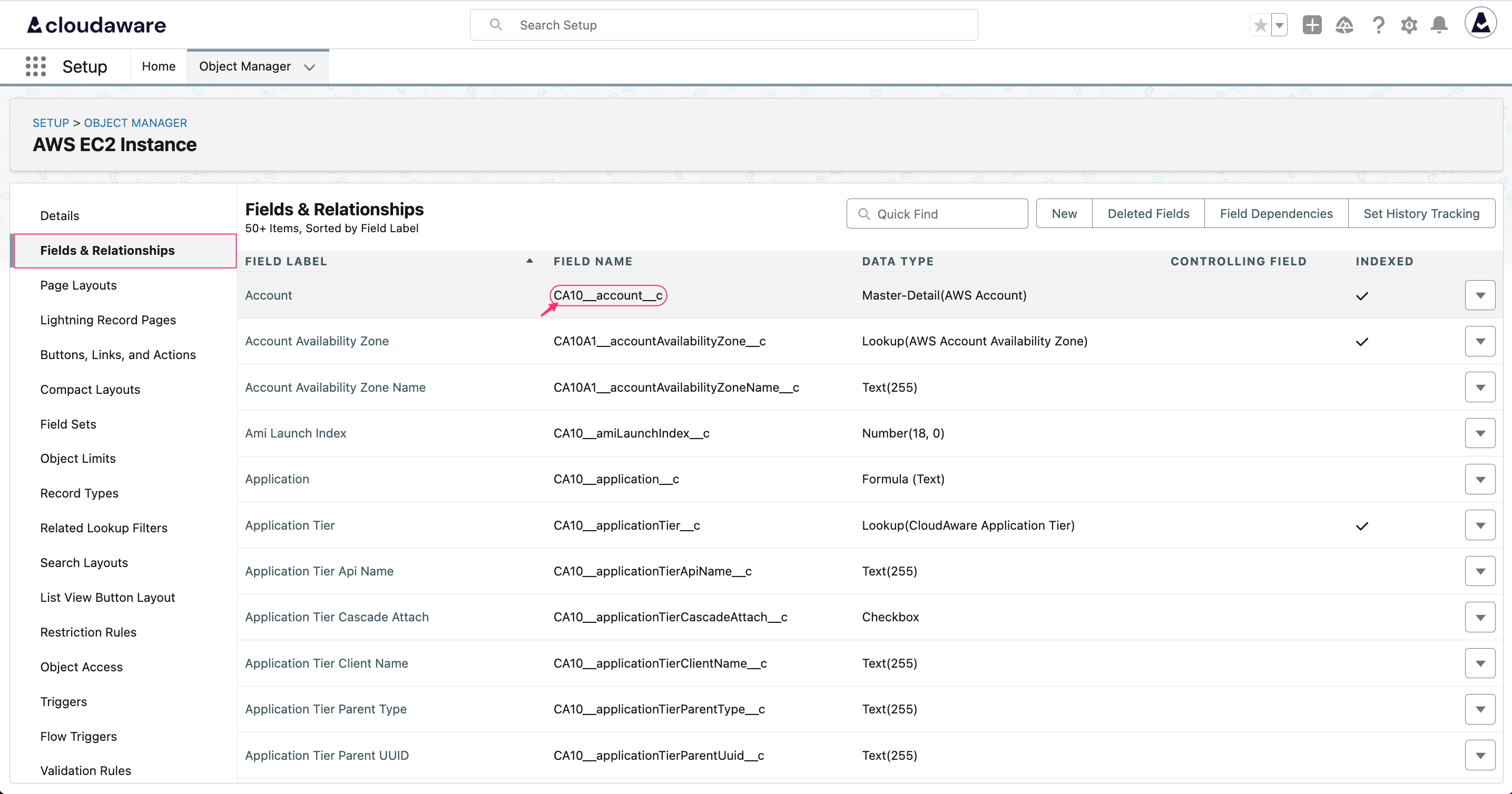Click the New field button
This screenshot has height=794, width=1512.
pyautogui.click(x=1064, y=213)
